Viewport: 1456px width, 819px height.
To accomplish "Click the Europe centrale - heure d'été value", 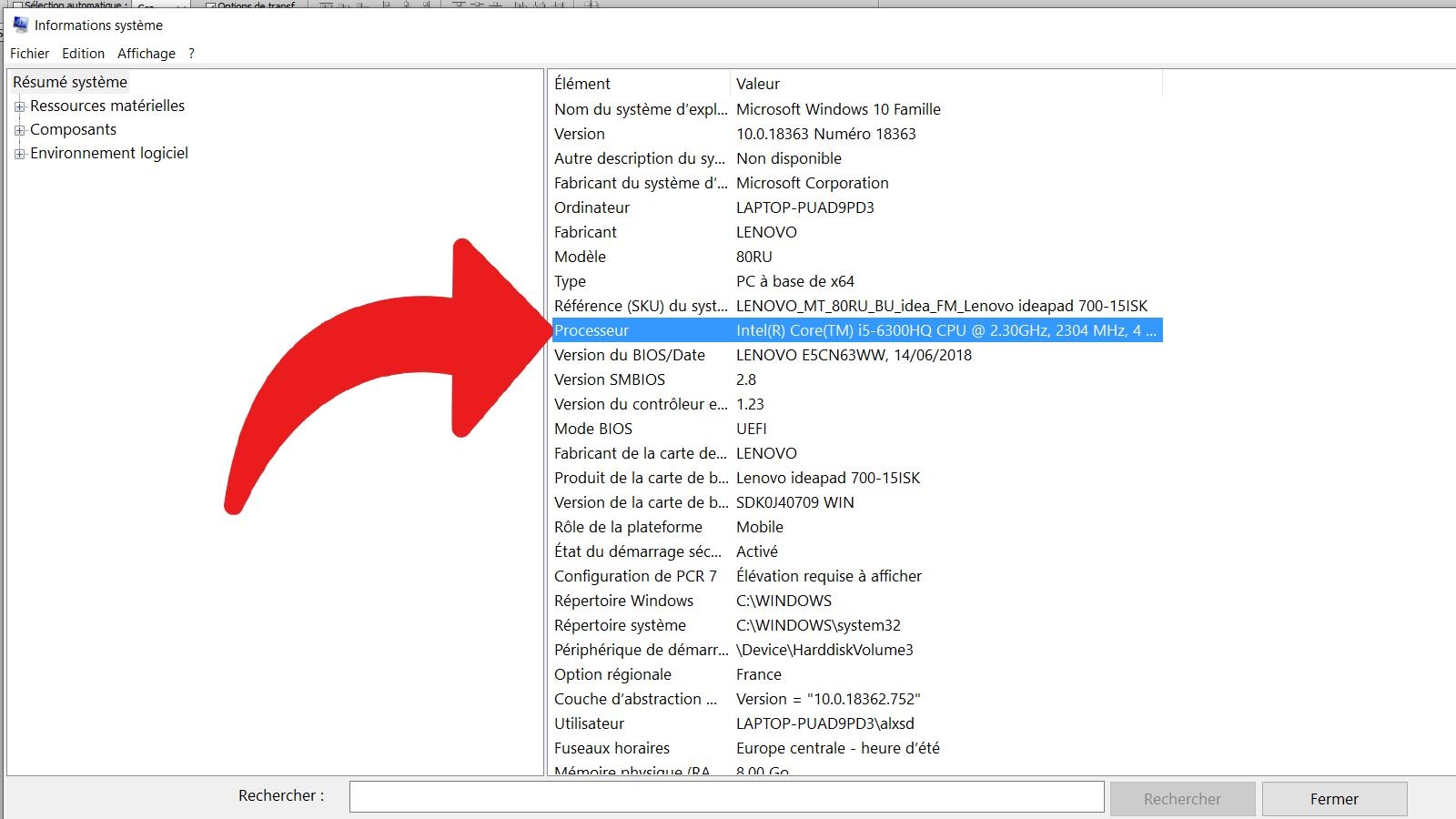I will tap(838, 748).
